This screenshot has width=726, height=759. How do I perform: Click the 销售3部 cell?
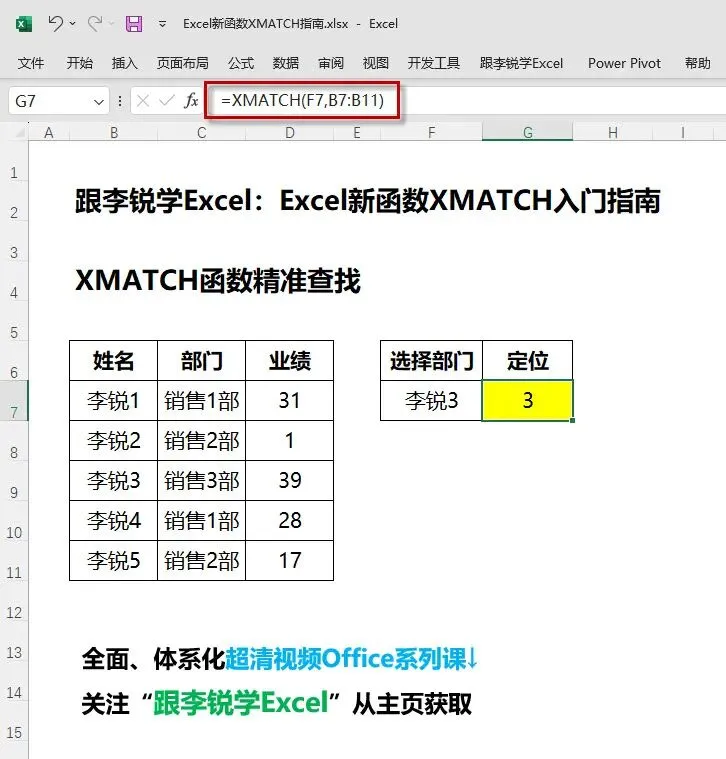pyautogui.click(x=202, y=481)
